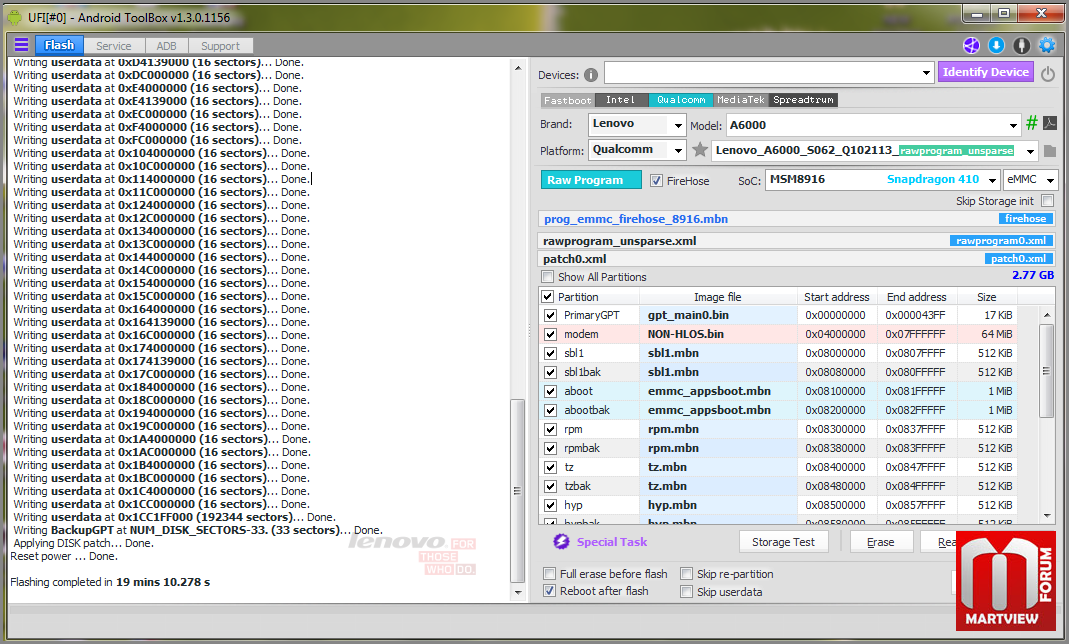1069x644 pixels.
Task: Click the Raw Program button
Action: pyautogui.click(x=591, y=180)
